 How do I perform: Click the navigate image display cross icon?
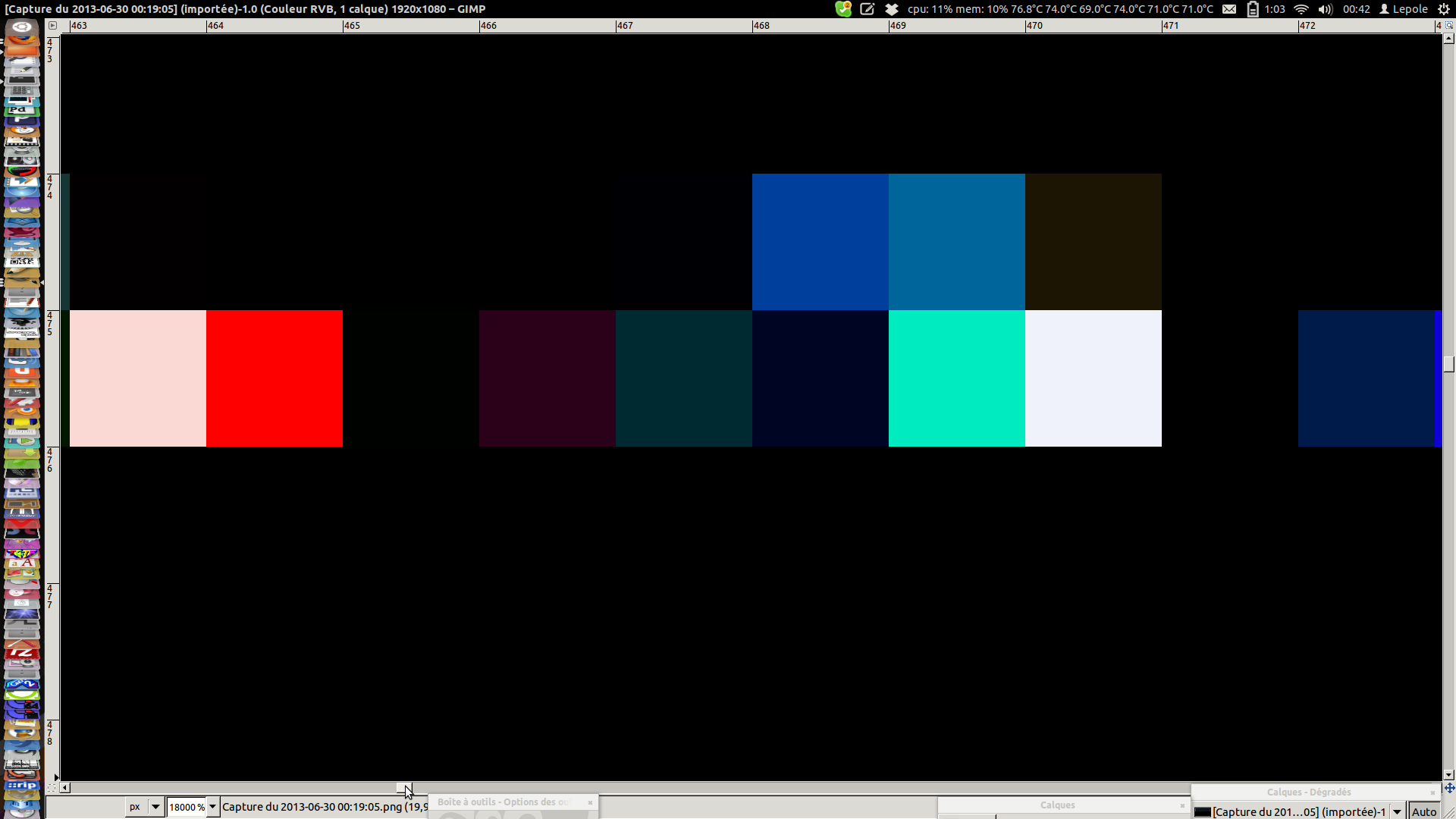click(x=1449, y=788)
